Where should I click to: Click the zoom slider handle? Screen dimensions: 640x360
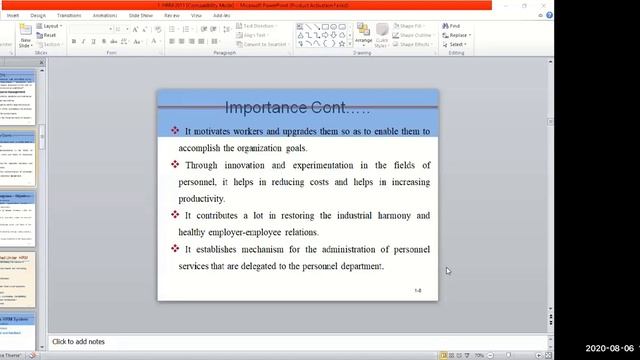[x=509, y=356]
